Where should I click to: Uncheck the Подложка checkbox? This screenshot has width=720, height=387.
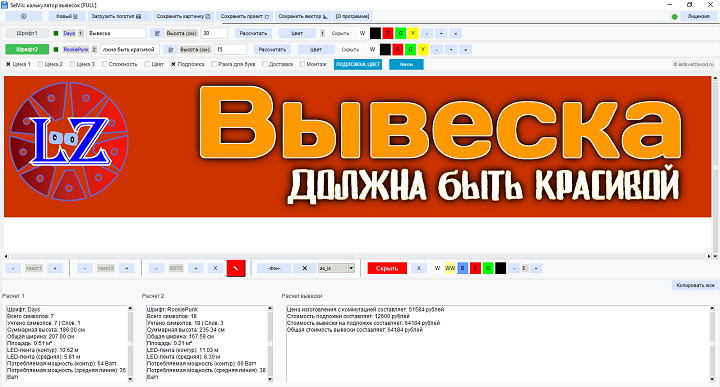[173, 64]
